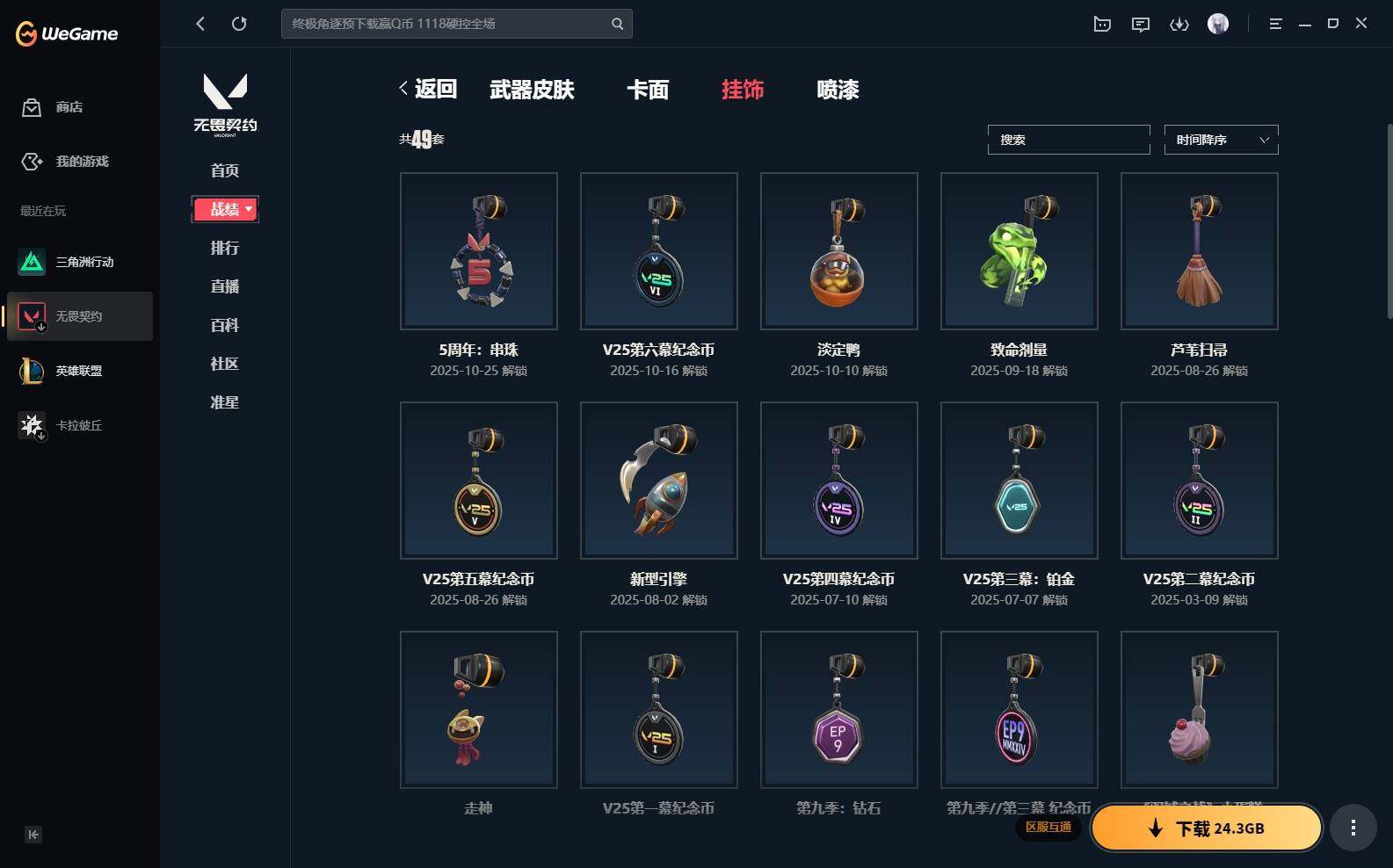
Task: Click the 搜索 charm search field
Action: click(1069, 140)
